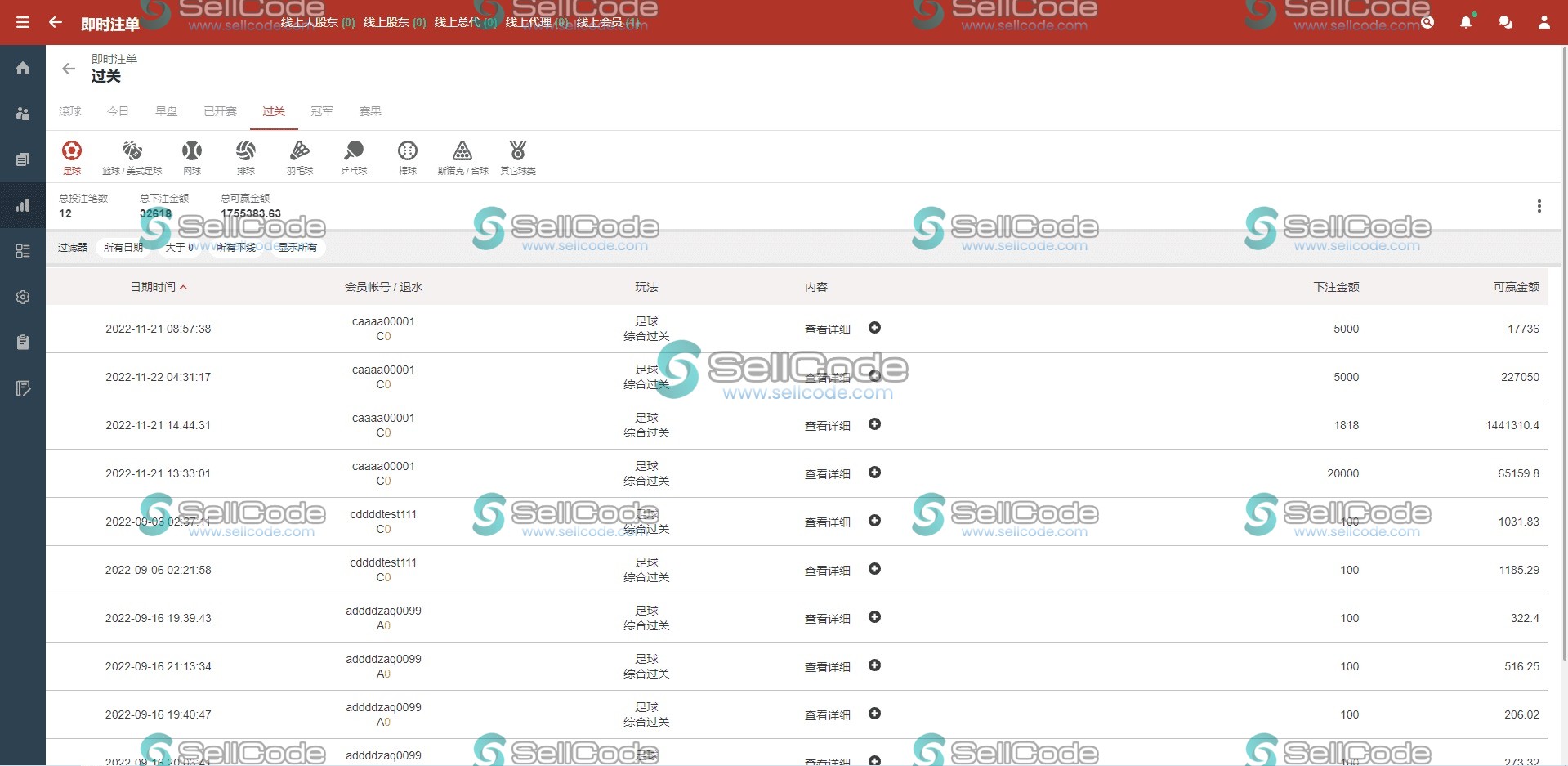
Task: Select the 足球 sport icon
Action: [72, 156]
